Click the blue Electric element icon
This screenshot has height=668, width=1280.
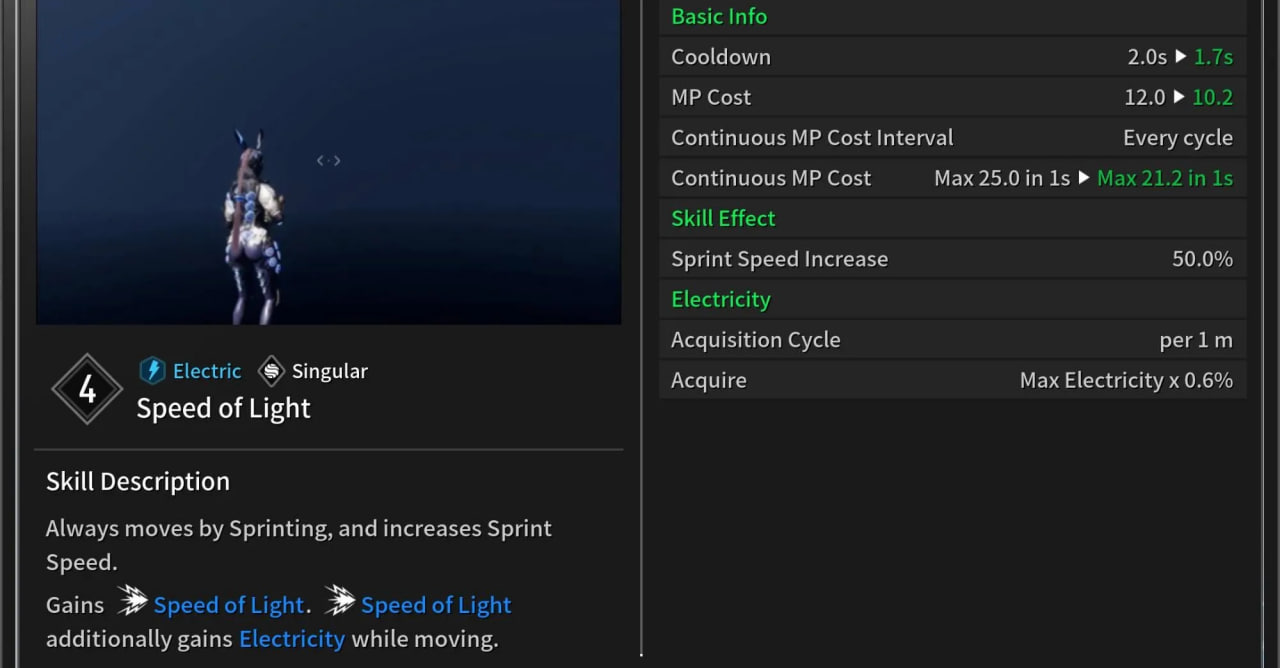coord(152,371)
